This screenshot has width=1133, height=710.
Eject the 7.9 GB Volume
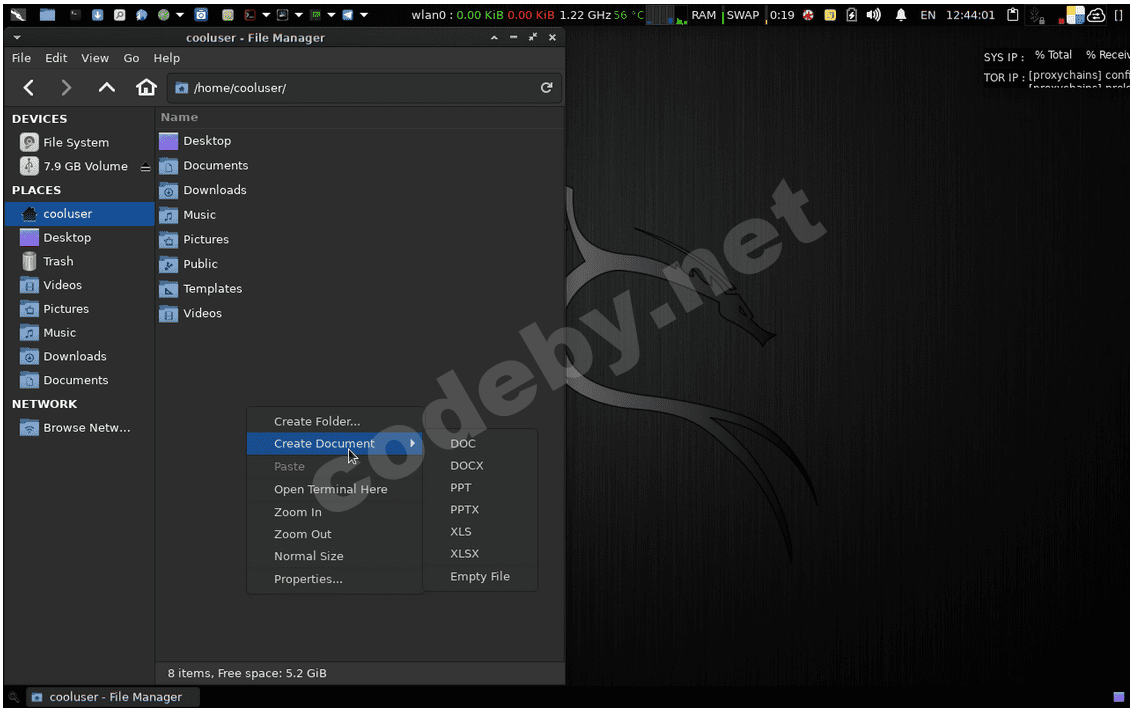click(145, 167)
